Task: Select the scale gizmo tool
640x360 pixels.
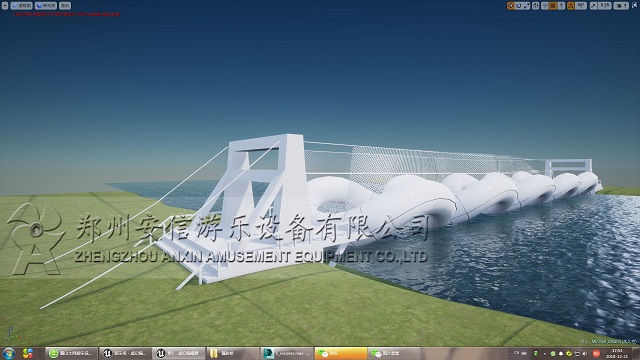Action: (x=526, y=6)
